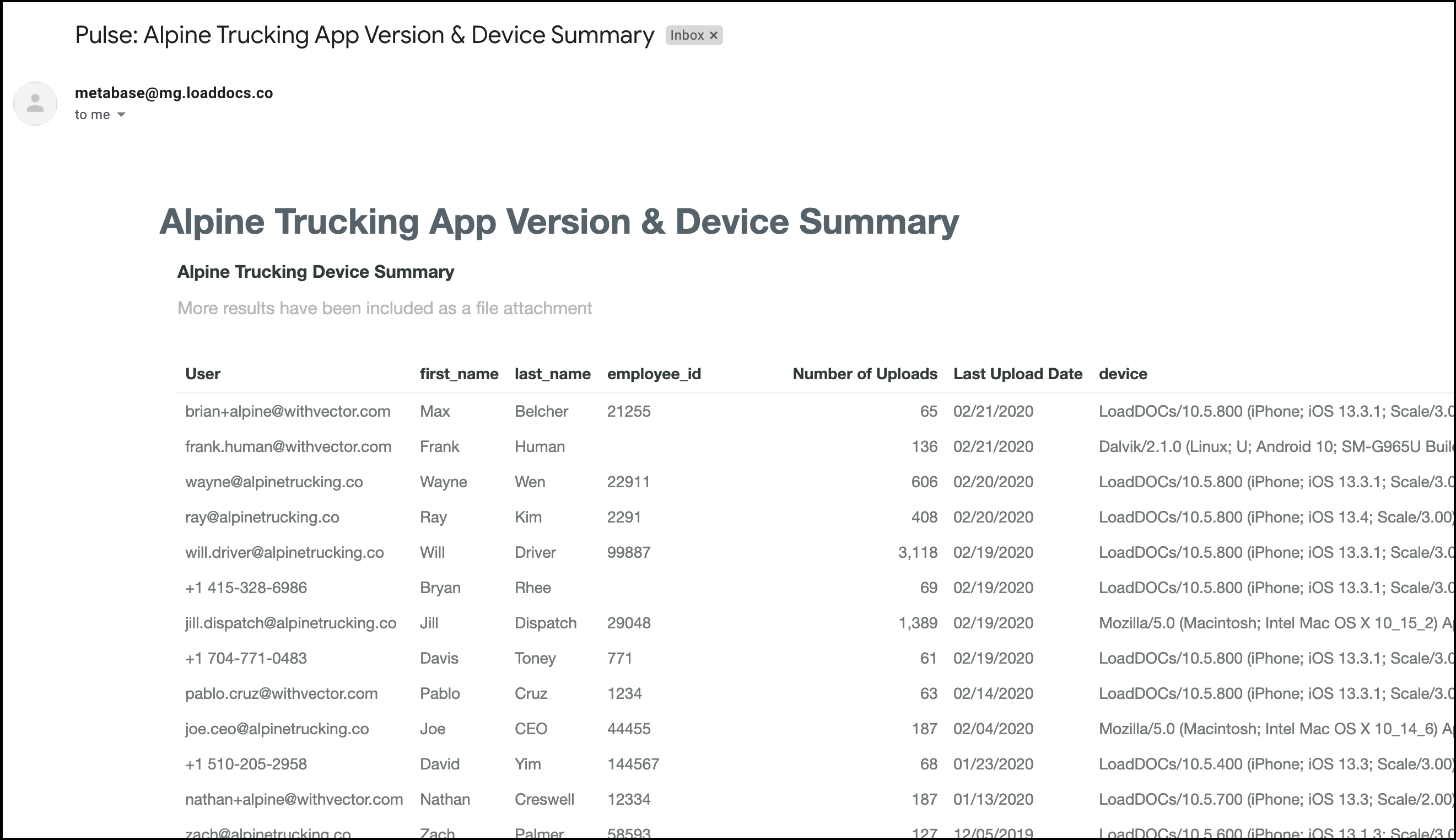Select Mac OS X 10_14_6 device entry

tap(1275, 729)
